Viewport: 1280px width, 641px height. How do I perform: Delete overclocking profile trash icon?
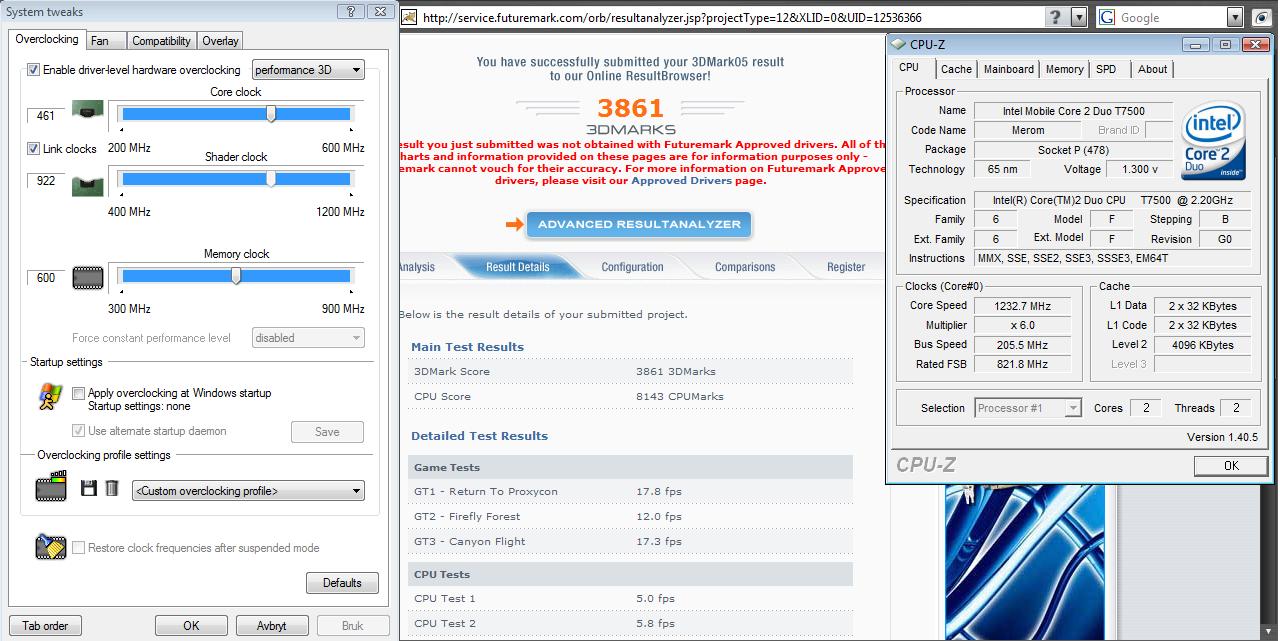tap(112, 488)
